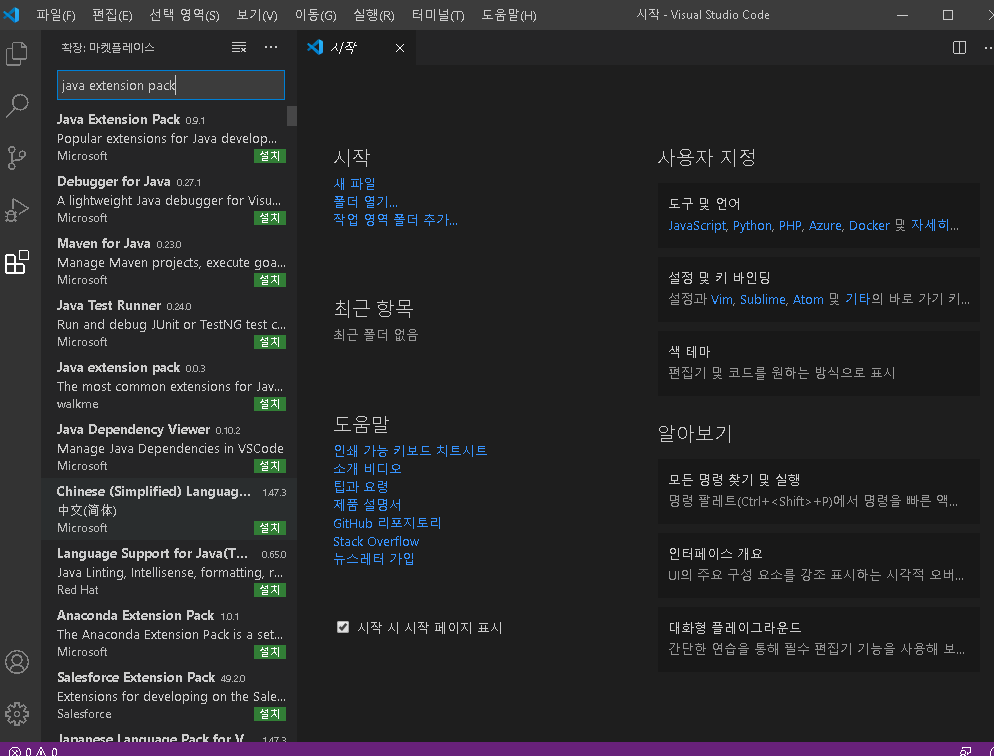
Task: Open the 이동(G) menu
Action: [x=315, y=15]
